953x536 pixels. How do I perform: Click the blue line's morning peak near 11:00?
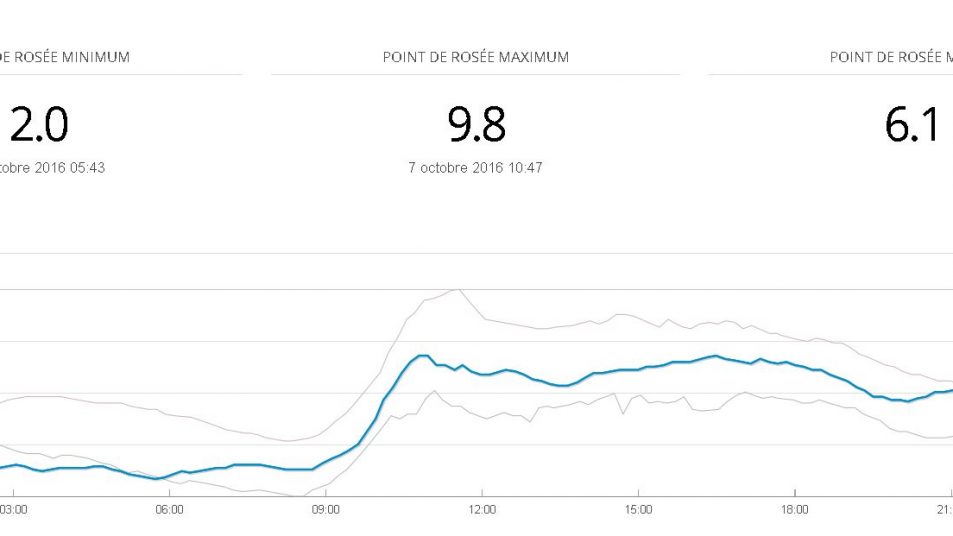click(423, 355)
